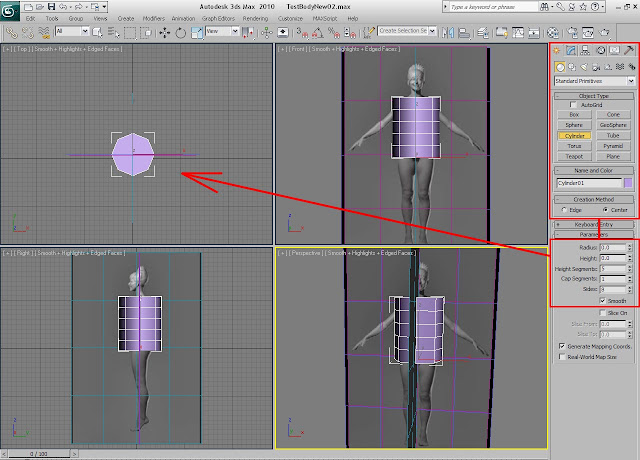Click the Teapot object type button
Viewport: 640px width, 460px height.
[574, 156]
